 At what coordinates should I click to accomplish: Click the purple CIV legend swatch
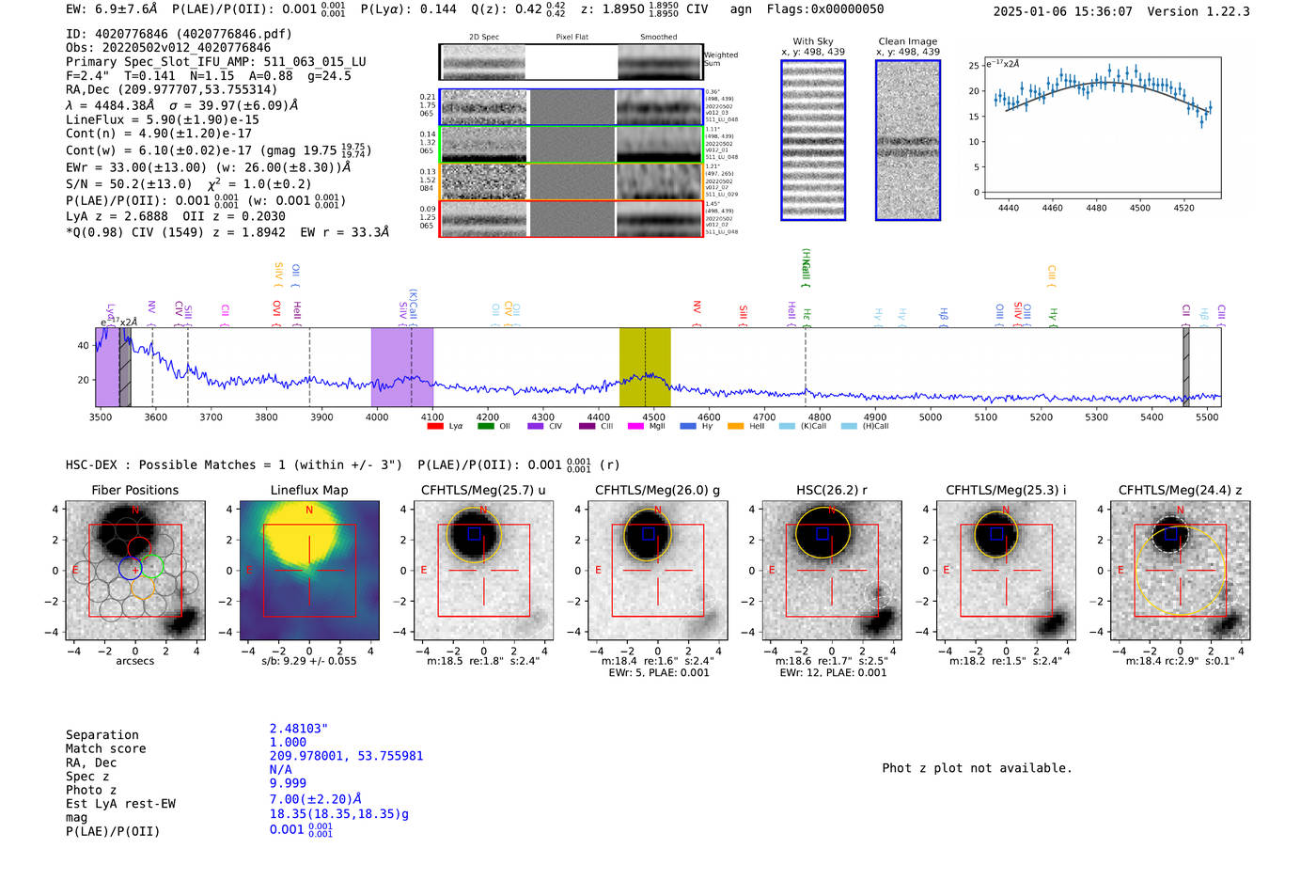click(x=536, y=427)
